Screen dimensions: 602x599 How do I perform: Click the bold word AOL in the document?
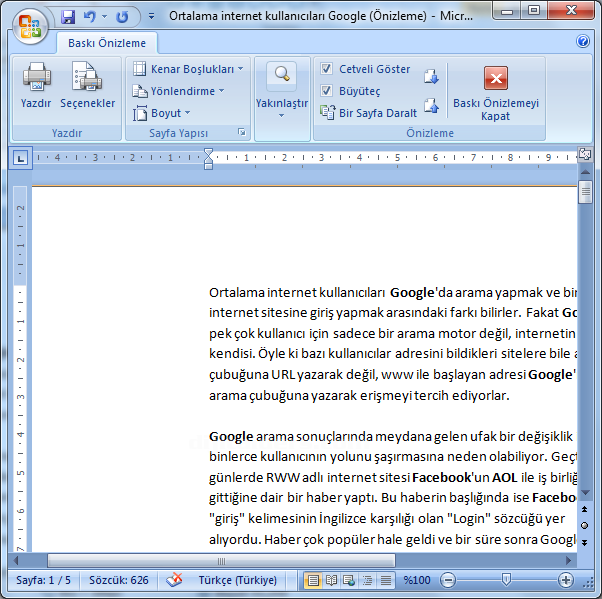click(x=505, y=477)
